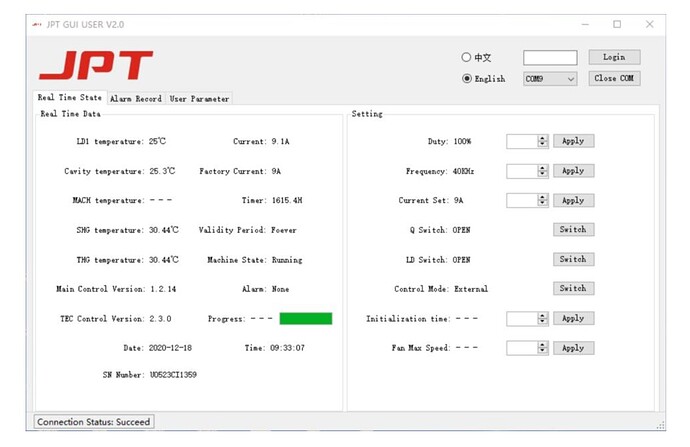Click the Alarm None value
Viewport: 690px width, 447px height.
point(280,289)
